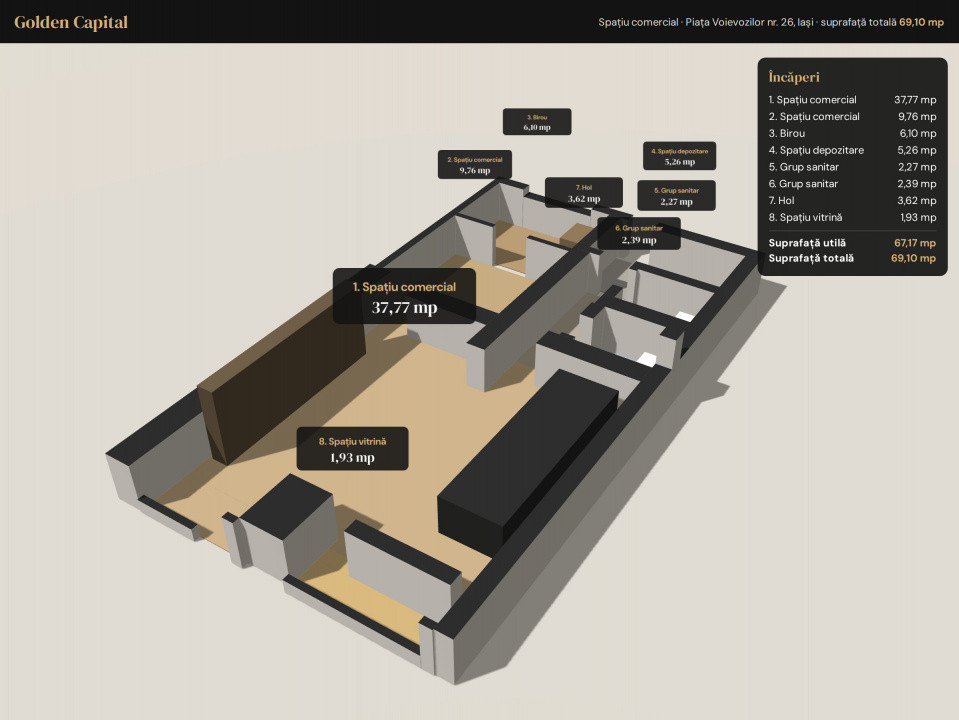Select the 2,27 mp value in Încăperi list
Screen dimensions: 959x720
(x=917, y=167)
